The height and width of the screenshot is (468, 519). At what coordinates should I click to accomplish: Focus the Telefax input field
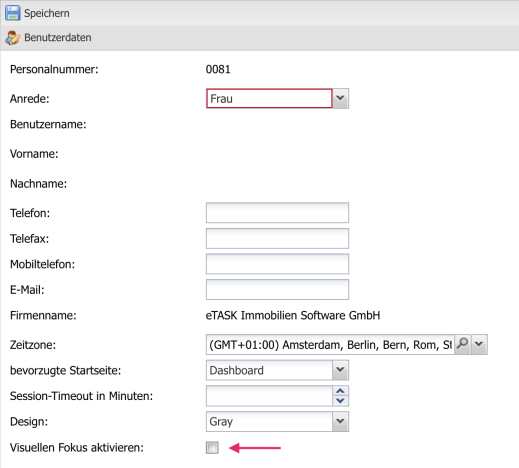click(277, 238)
